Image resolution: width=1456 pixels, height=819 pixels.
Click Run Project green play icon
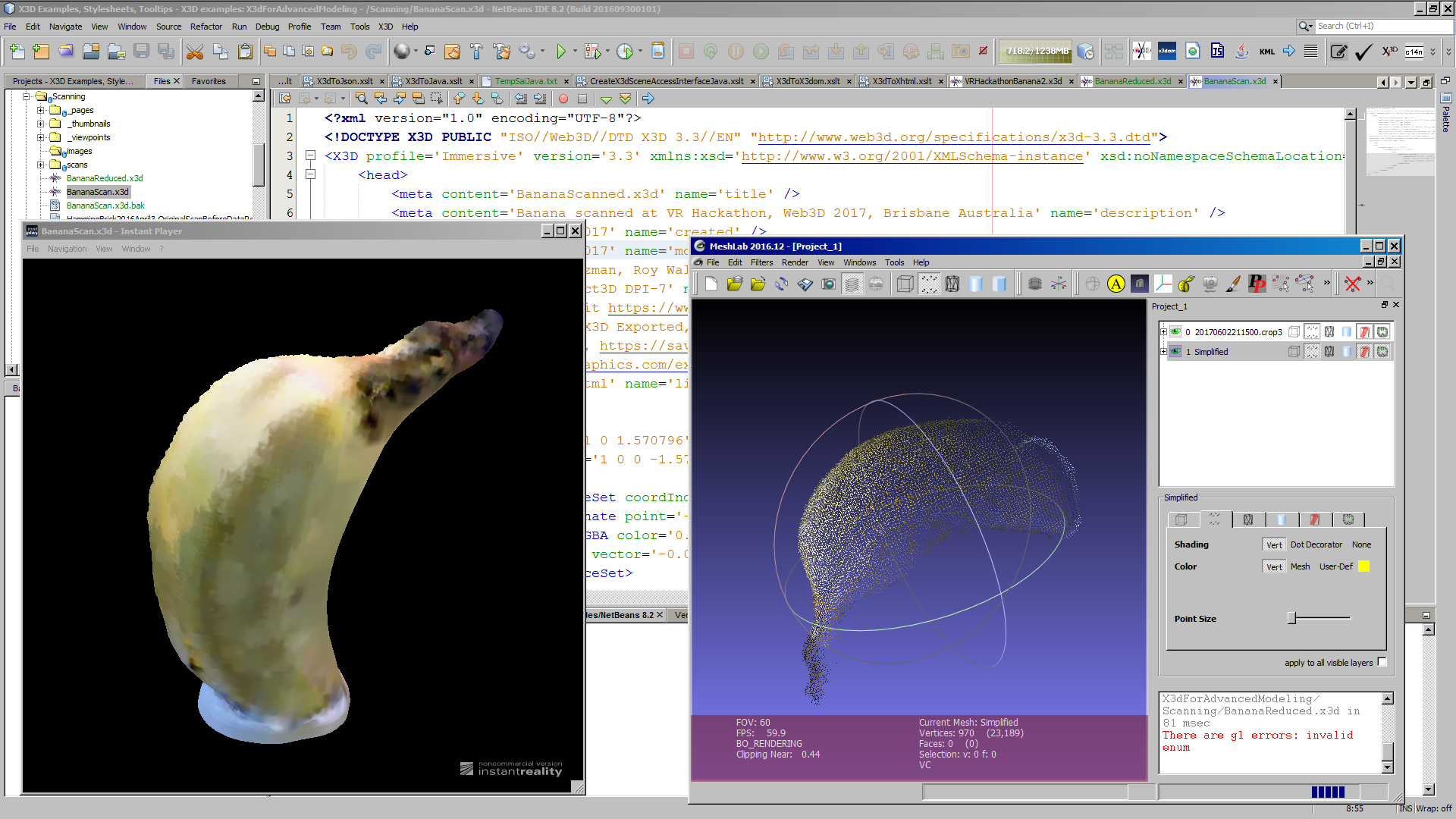tap(561, 52)
